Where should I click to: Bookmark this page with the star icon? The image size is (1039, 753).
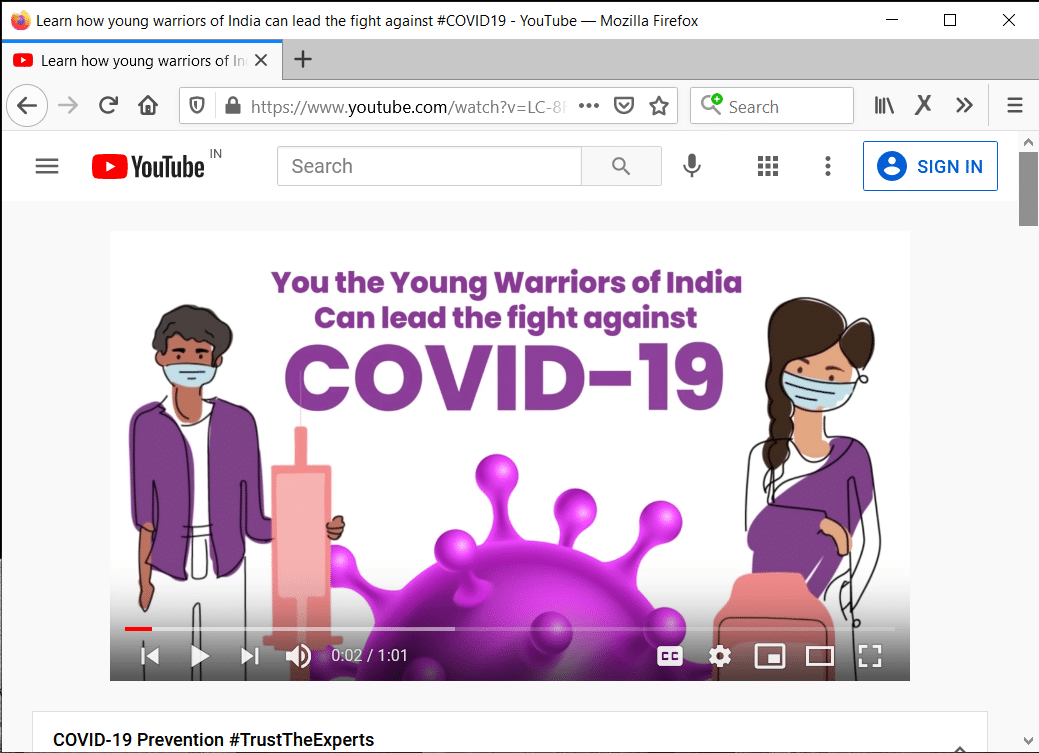pos(659,105)
